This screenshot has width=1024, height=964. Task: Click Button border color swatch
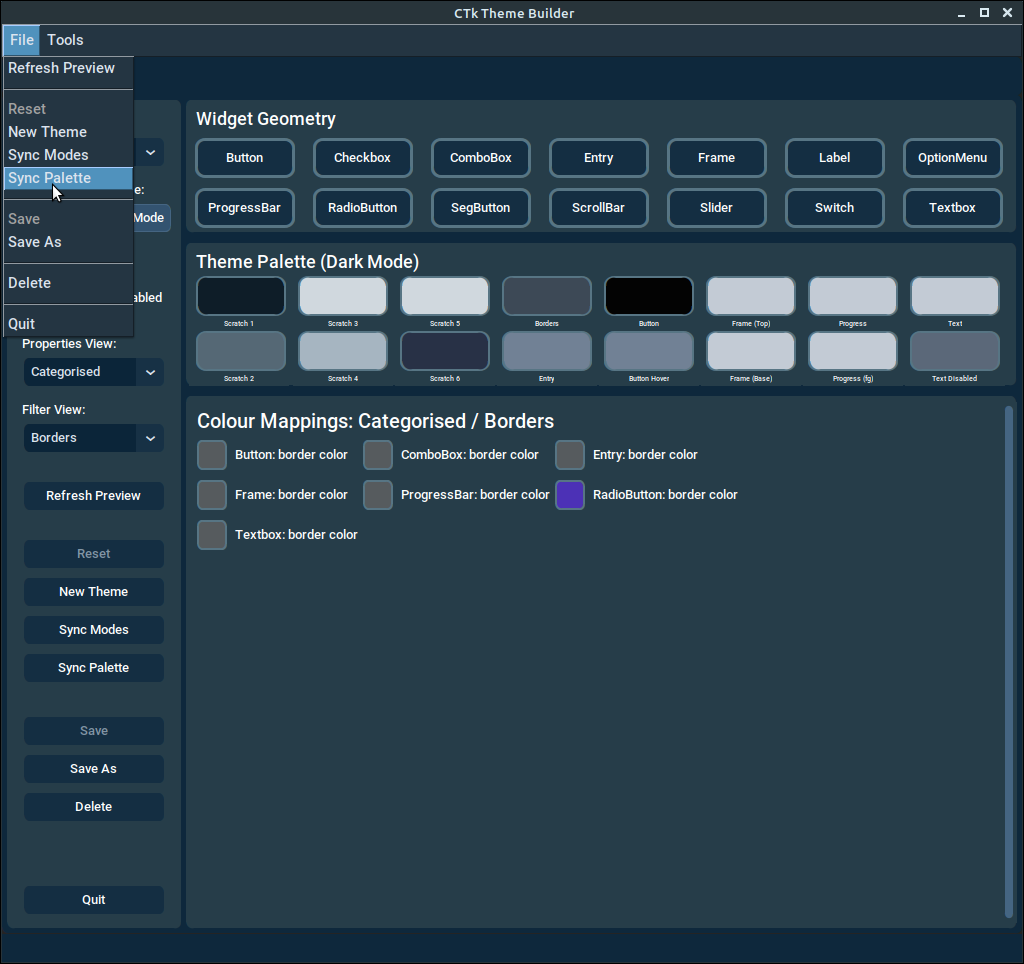[x=212, y=455]
